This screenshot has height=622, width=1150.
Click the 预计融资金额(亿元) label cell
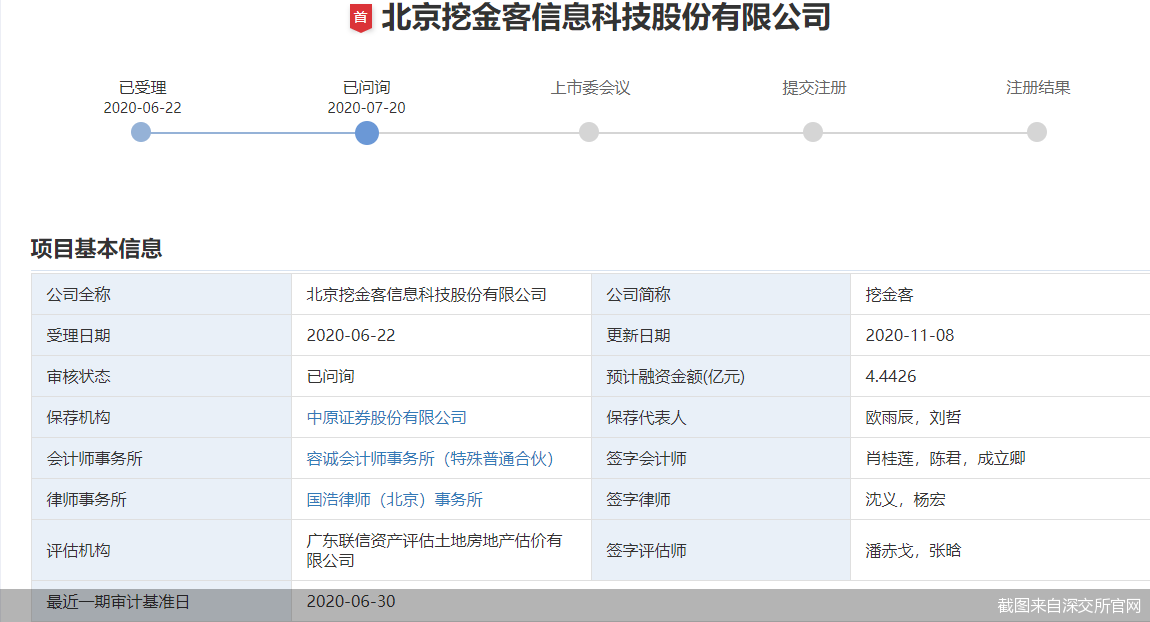click(720, 376)
